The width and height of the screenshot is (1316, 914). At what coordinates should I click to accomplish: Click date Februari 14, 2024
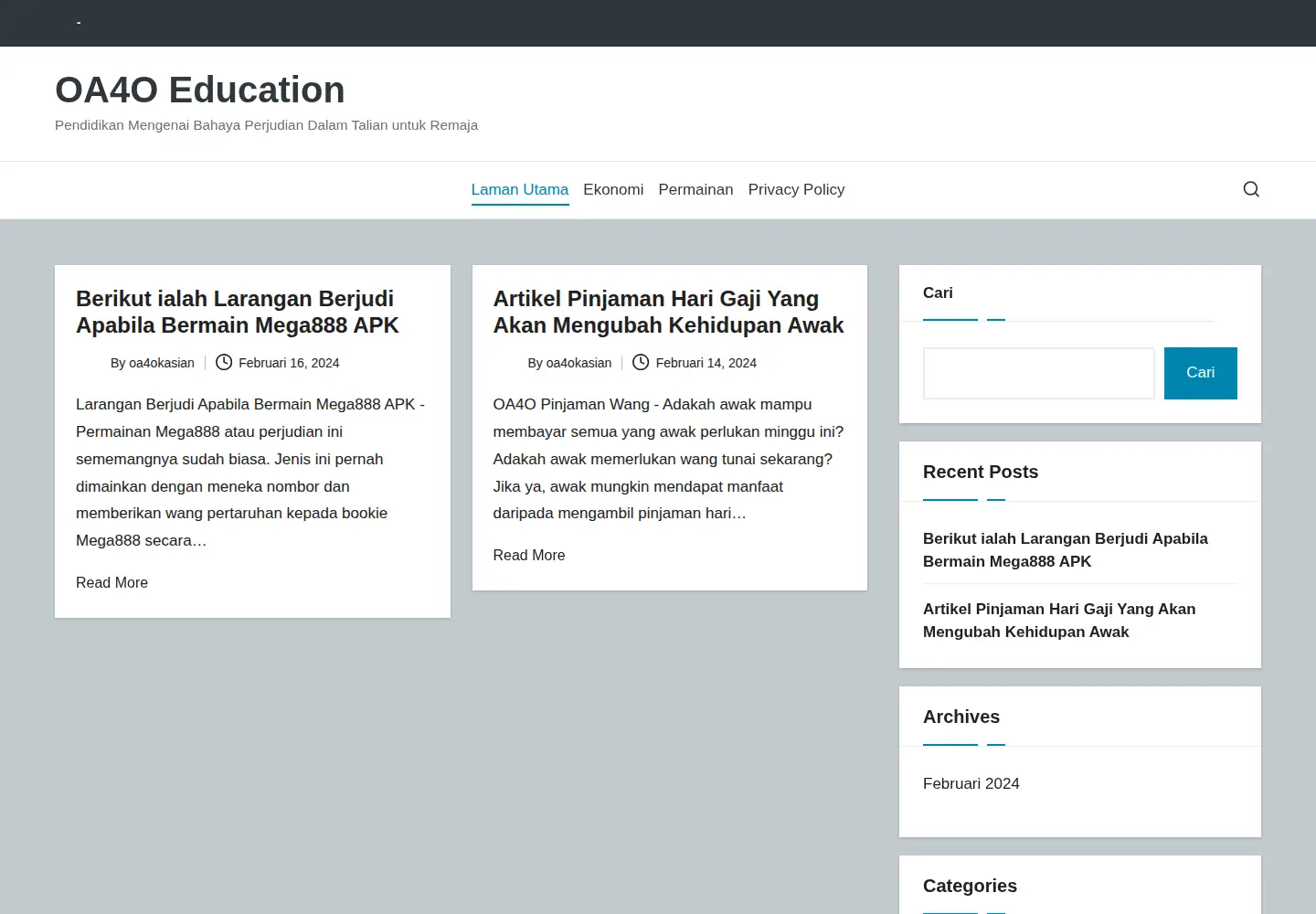click(706, 363)
